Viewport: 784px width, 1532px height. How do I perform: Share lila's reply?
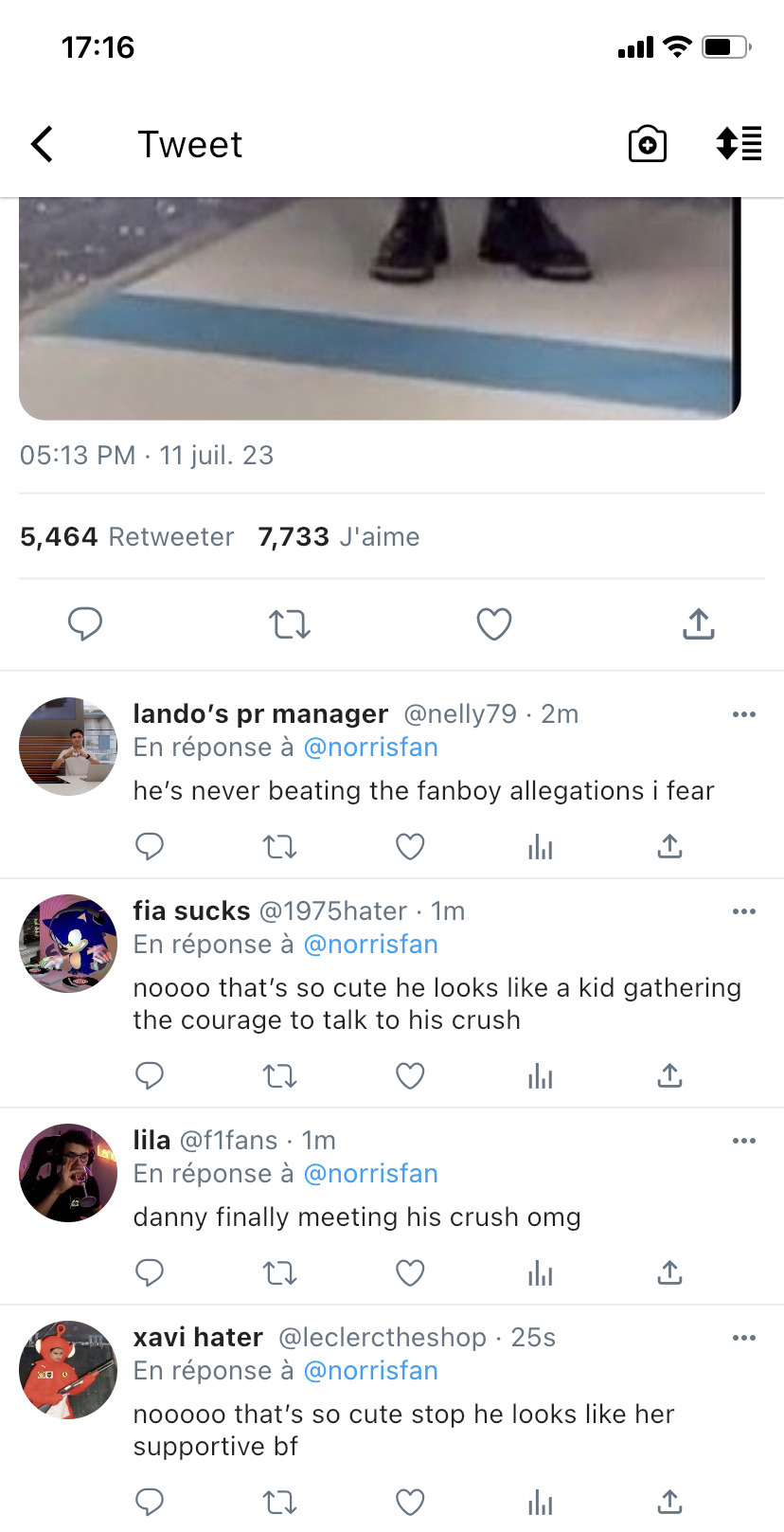669,1272
